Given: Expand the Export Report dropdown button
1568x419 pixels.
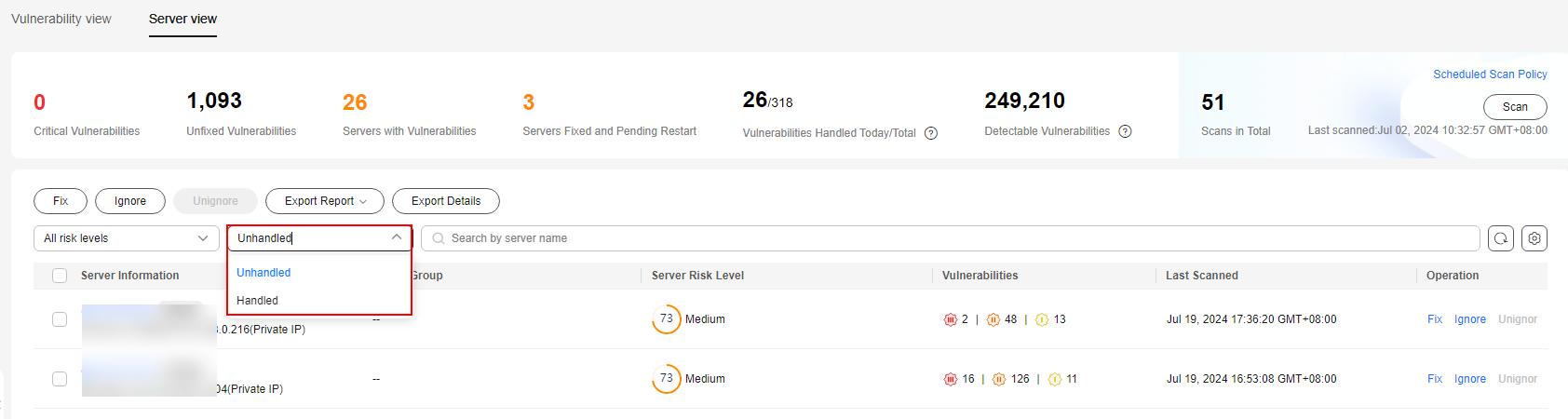Looking at the screenshot, I should coord(325,201).
